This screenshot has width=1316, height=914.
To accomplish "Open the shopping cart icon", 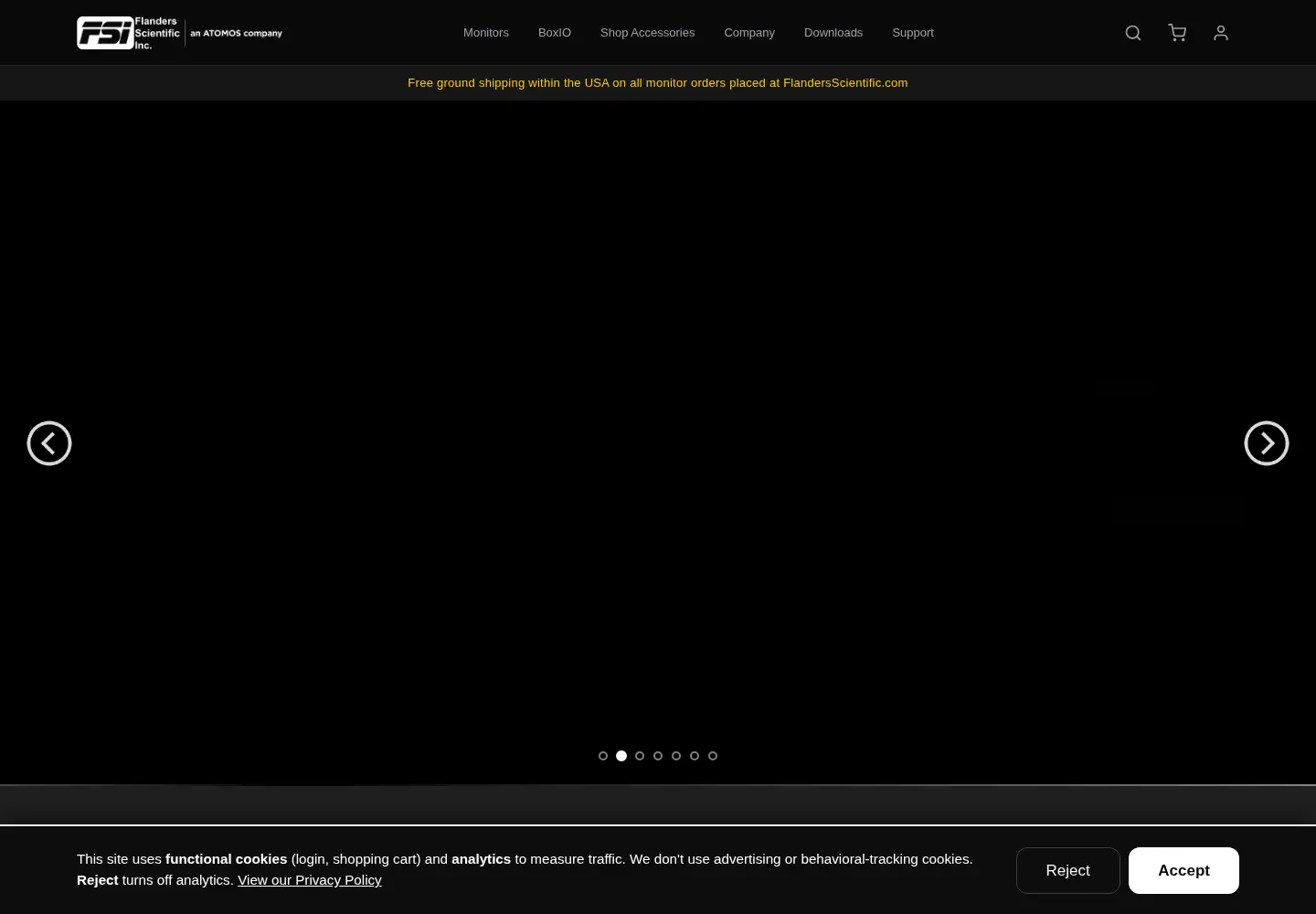I will (1177, 33).
